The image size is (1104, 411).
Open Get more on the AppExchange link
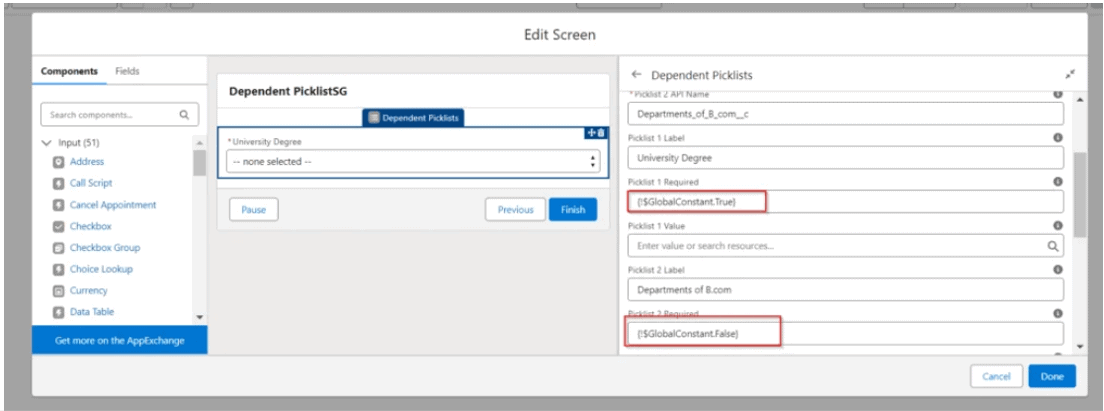point(119,340)
